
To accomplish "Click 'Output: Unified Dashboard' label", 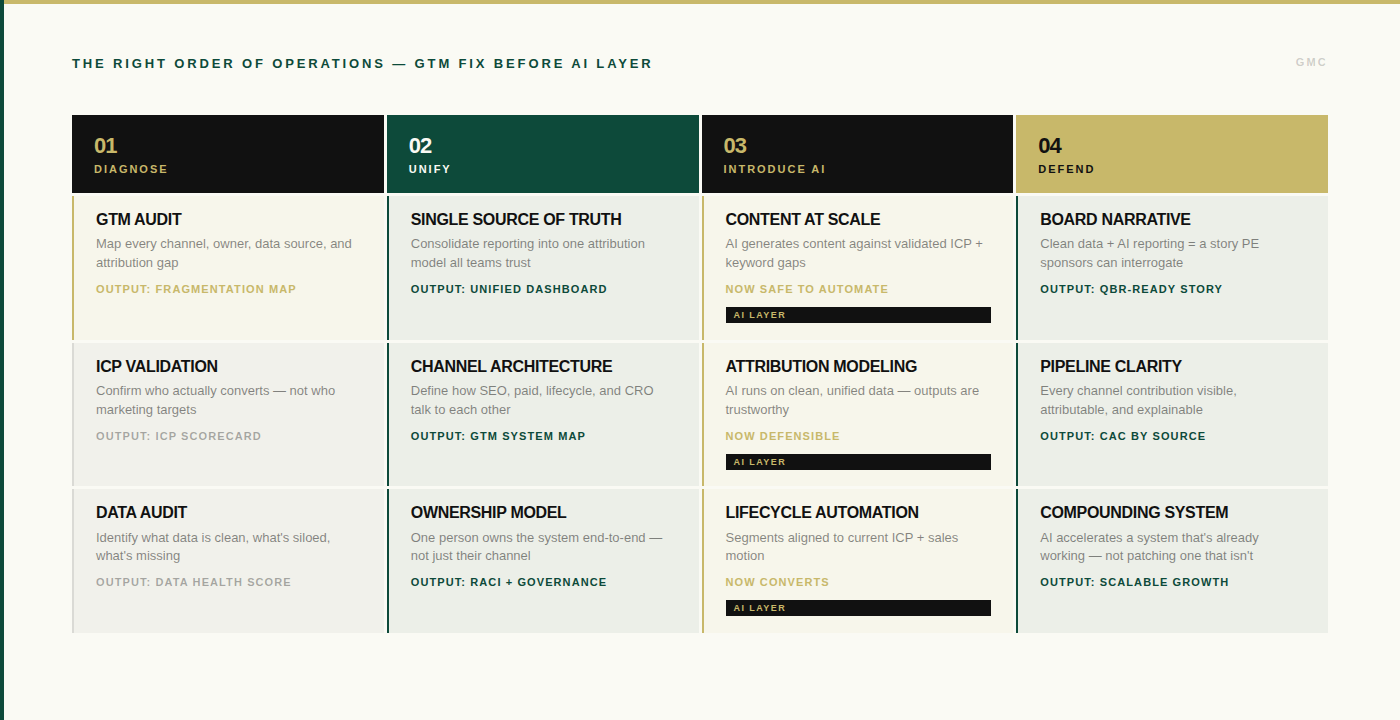I will pos(509,289).
